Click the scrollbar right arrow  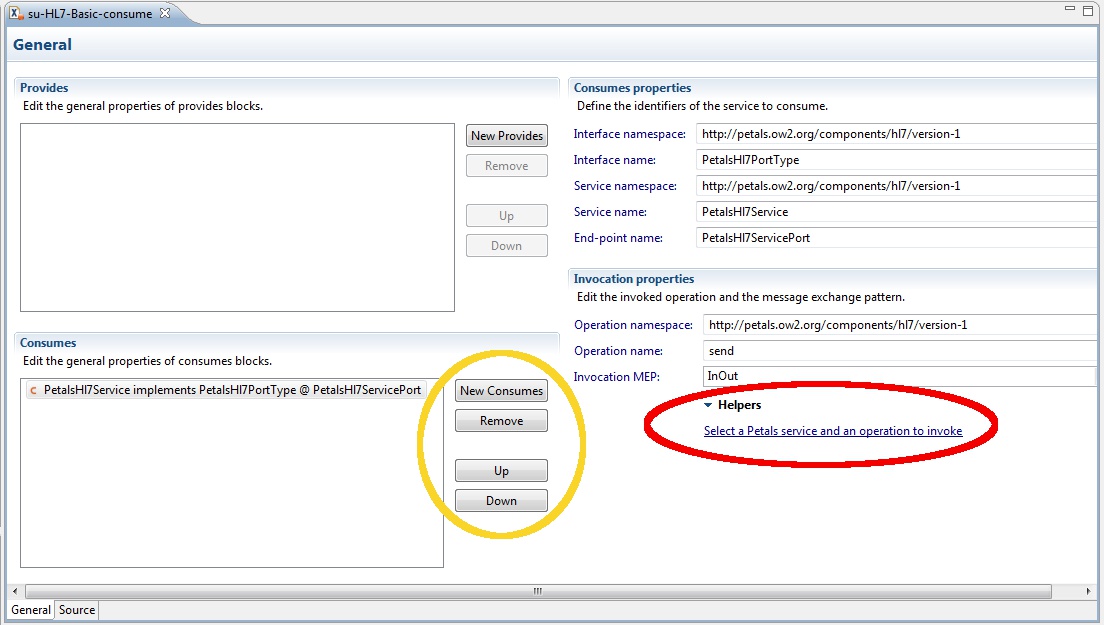click(1091, 591)
